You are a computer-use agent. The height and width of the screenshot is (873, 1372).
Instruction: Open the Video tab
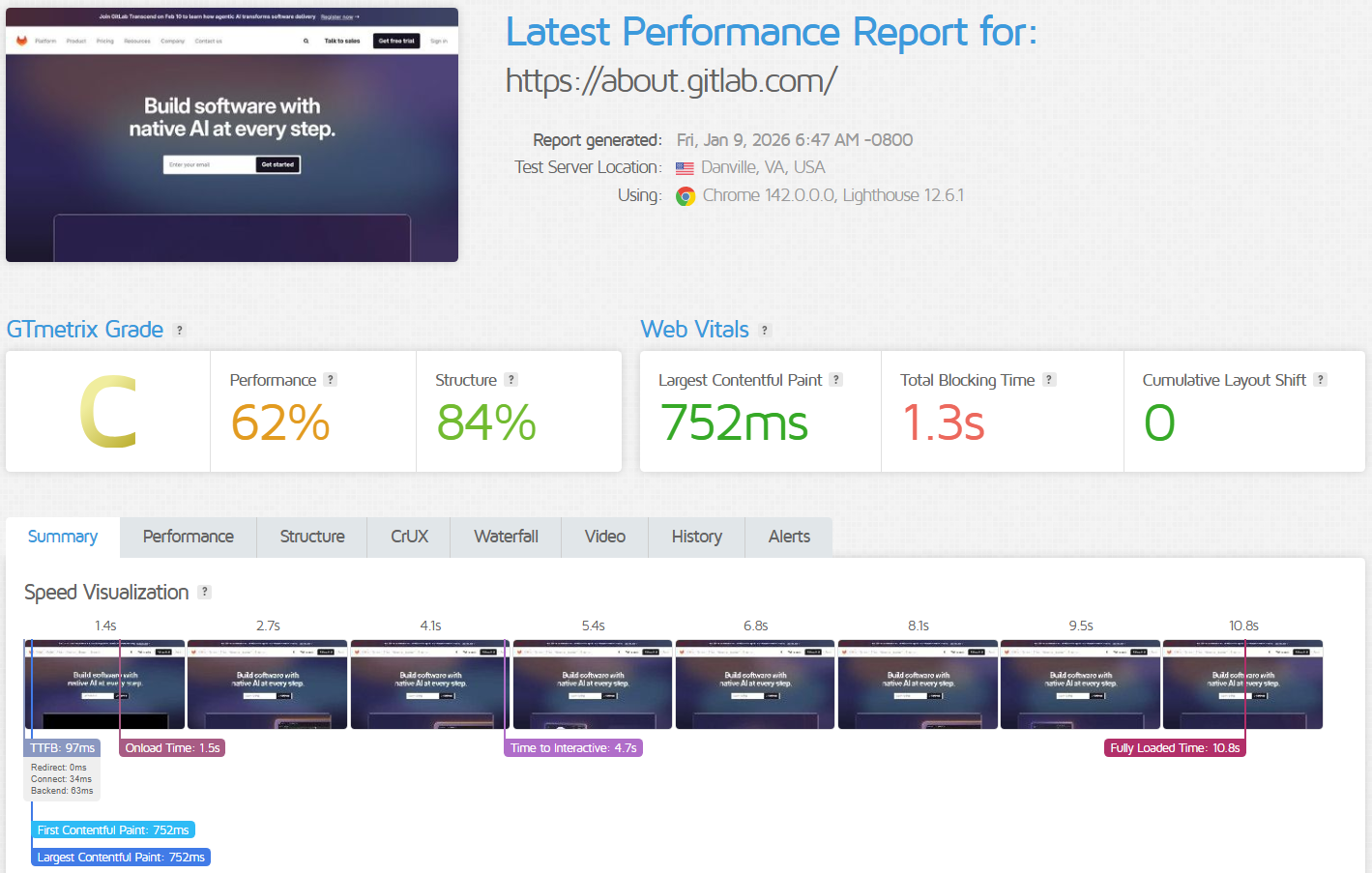[x=605, y=537]
